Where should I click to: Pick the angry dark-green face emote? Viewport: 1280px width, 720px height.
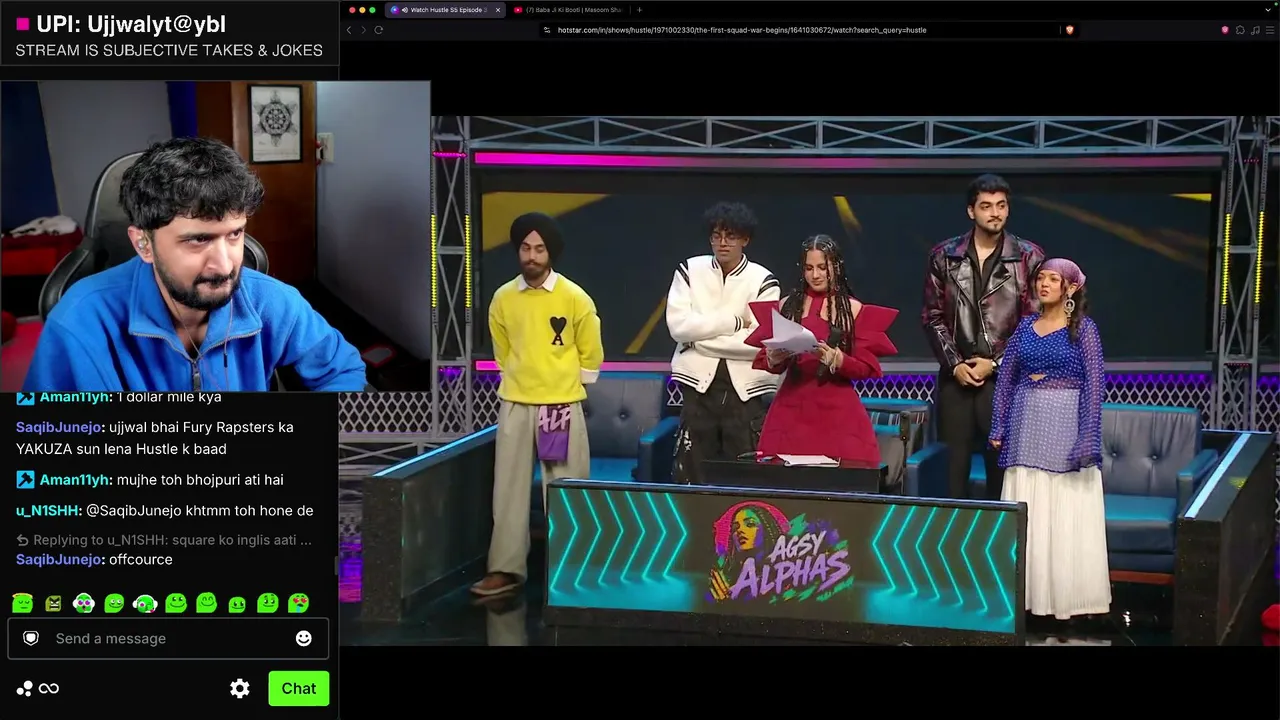point(53,603)
